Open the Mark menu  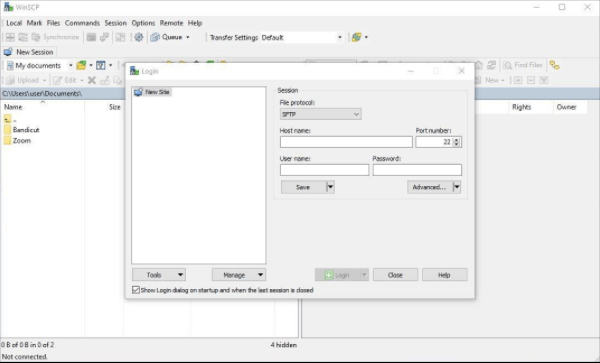point(34,23)
